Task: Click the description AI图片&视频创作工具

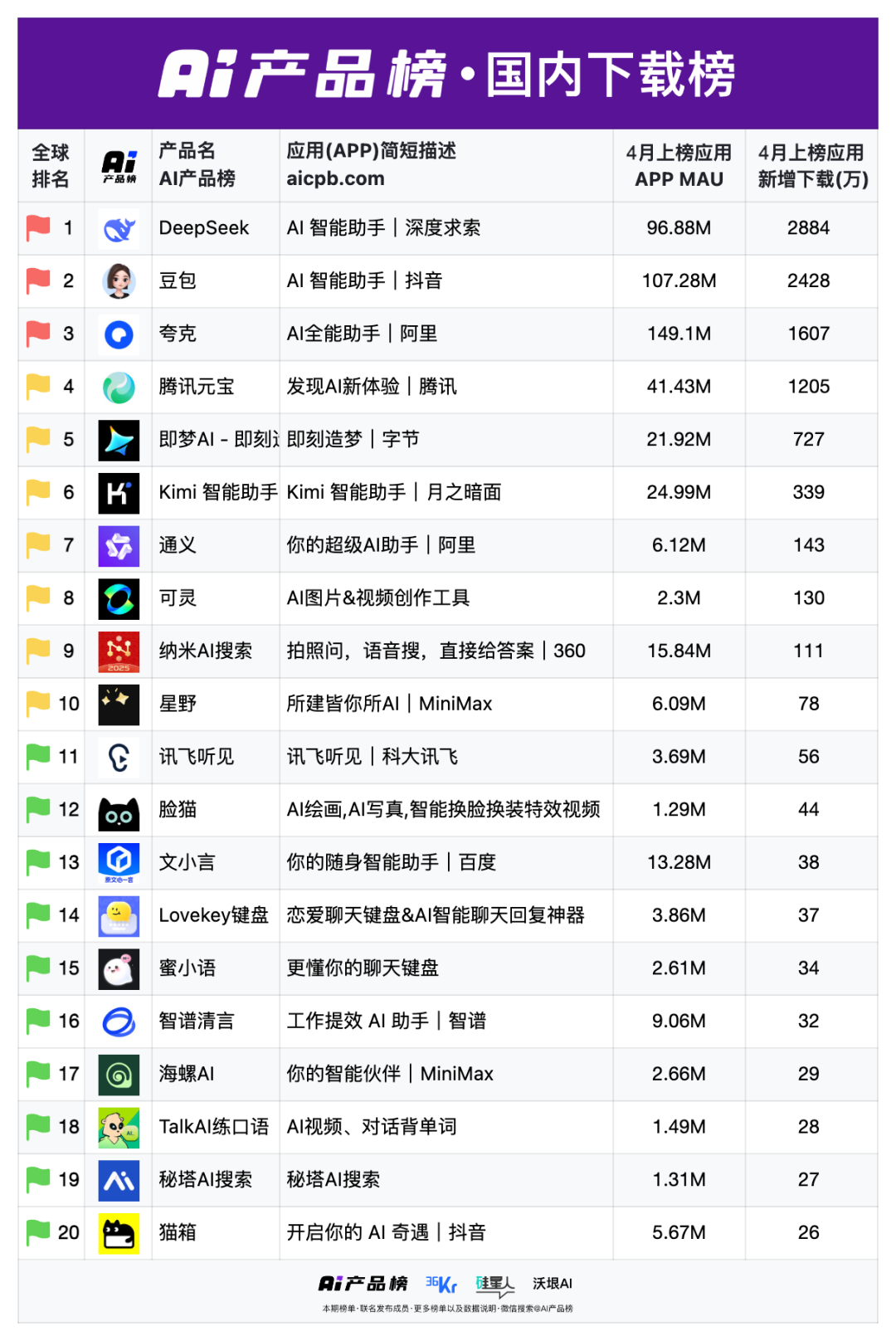Action: click(378, 598)
